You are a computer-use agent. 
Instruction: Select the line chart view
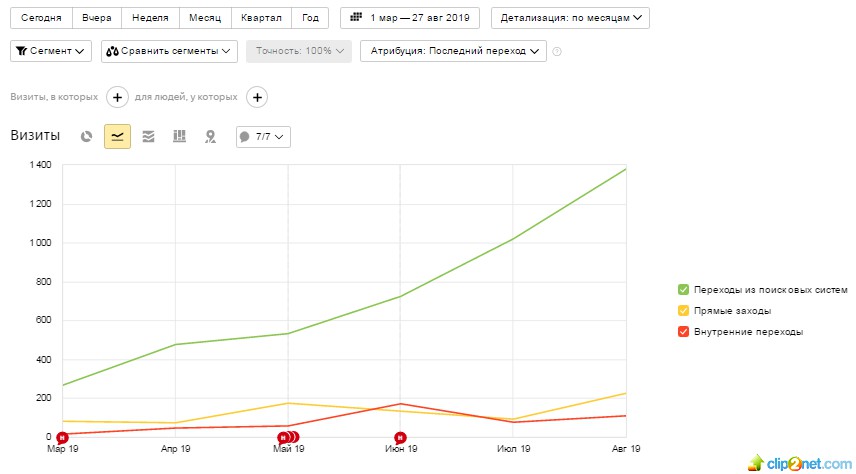pos(117,137)
